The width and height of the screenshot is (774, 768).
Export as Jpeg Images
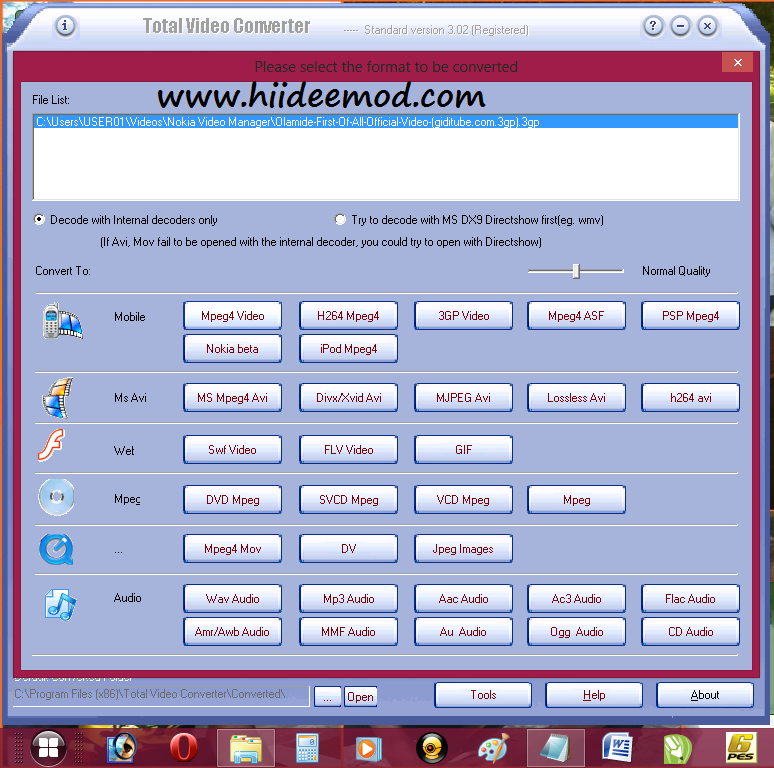pos(464,549)
